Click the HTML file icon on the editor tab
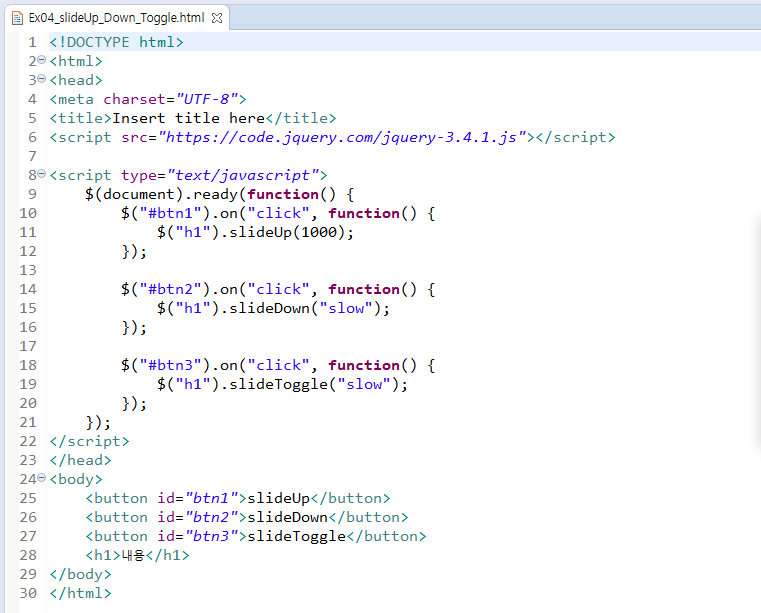 (17, 18)
